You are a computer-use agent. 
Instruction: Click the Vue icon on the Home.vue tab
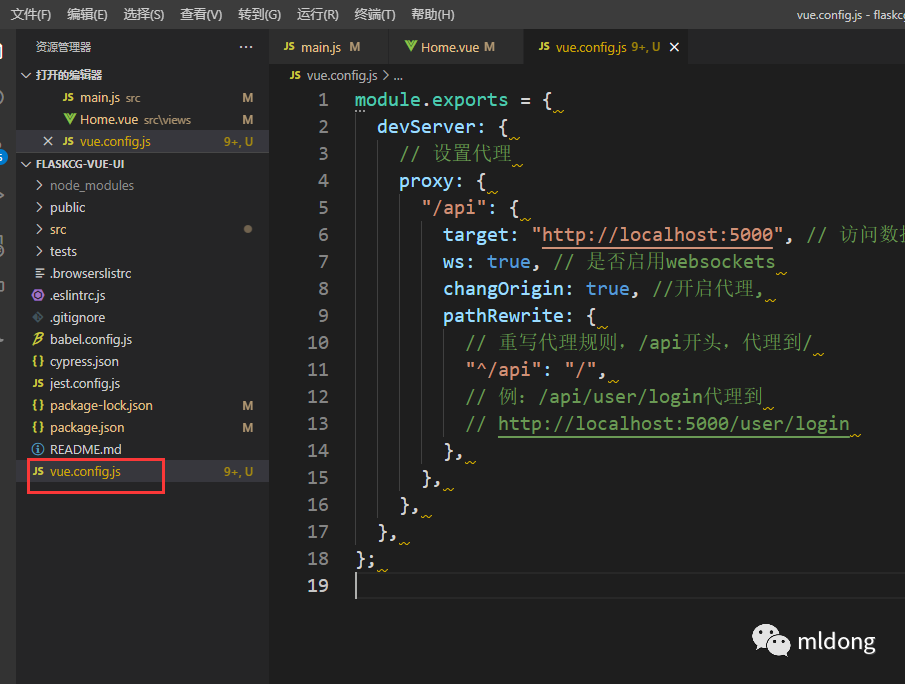pyautogui.click(x=410, y=47)
